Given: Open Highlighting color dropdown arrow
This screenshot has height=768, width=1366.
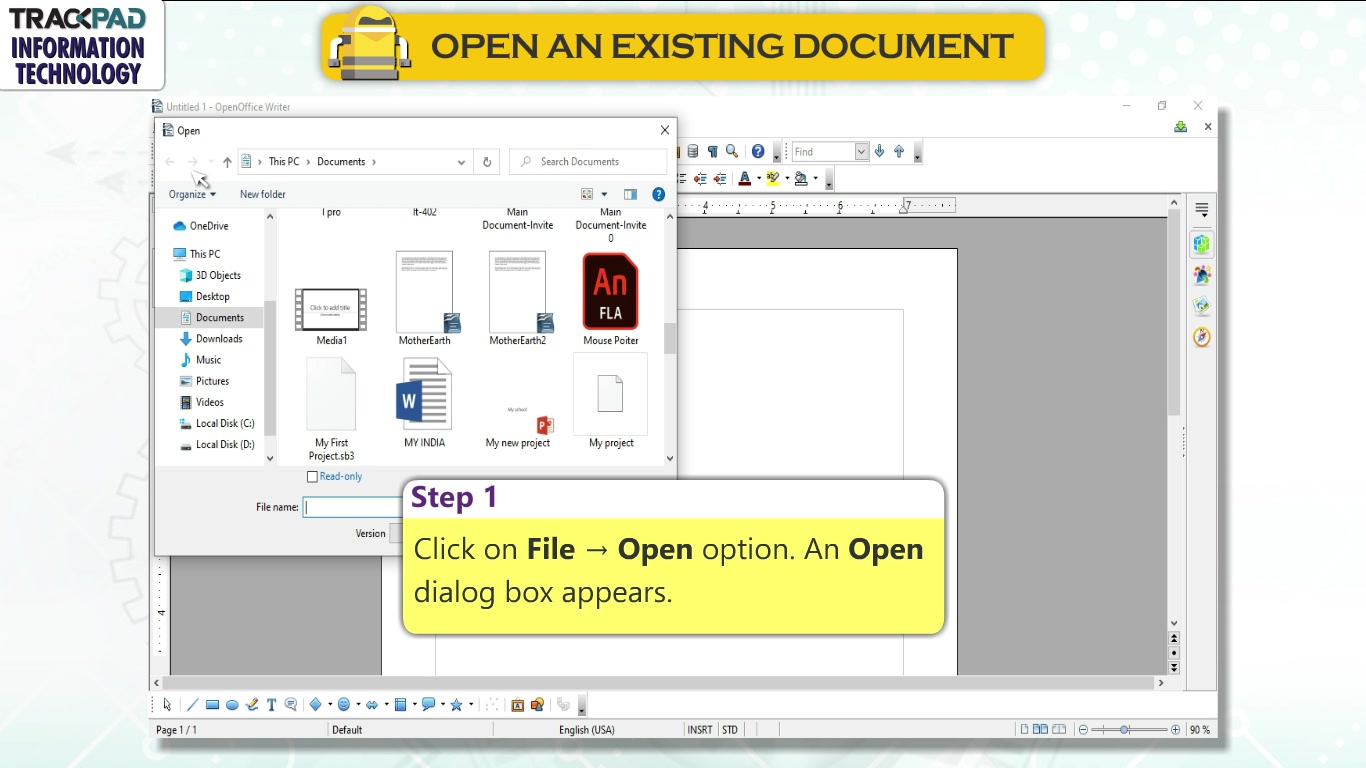Looking at the screenshot, I should coord(787,179).
